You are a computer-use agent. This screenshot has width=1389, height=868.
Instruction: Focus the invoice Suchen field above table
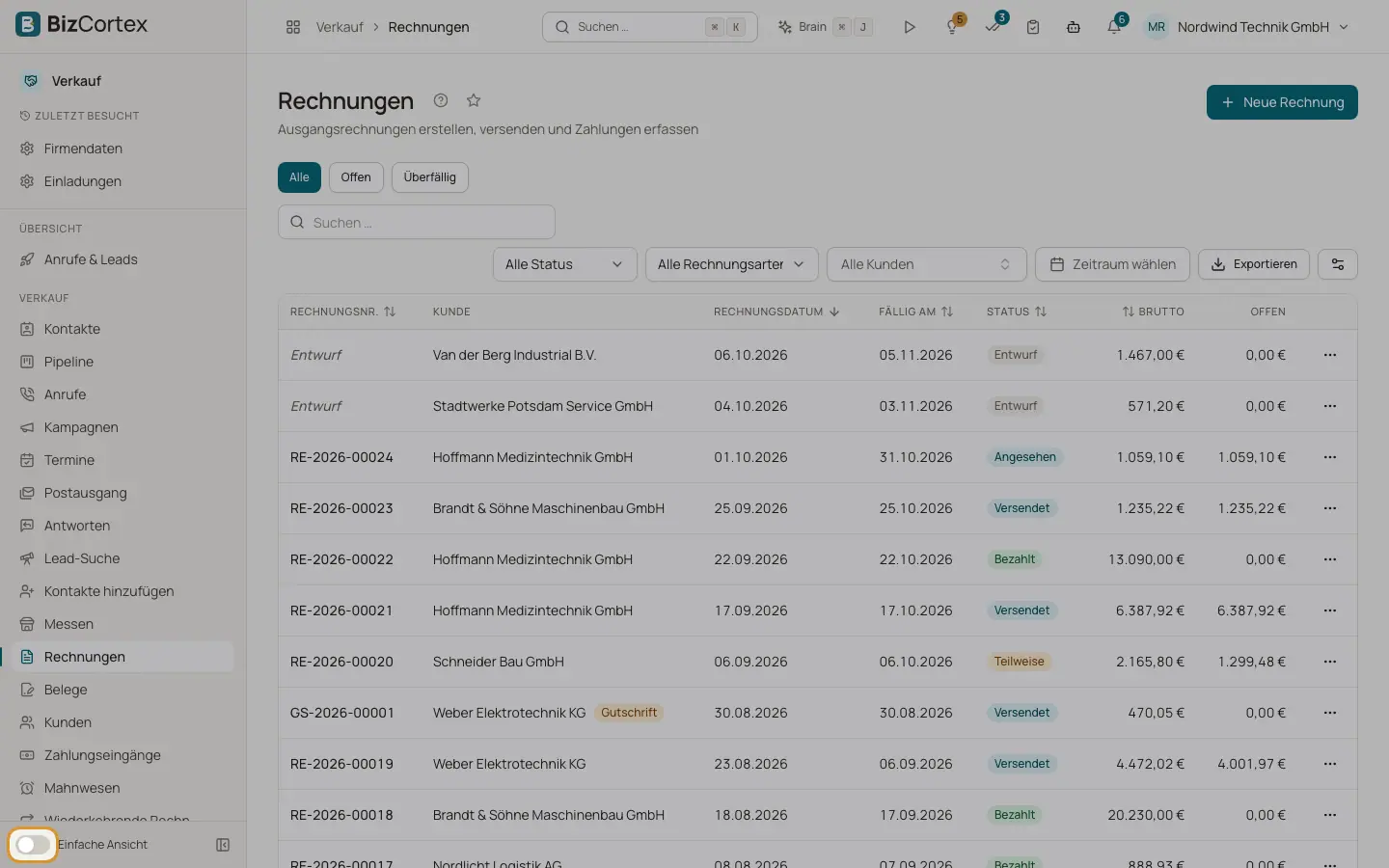coord(417,222)
